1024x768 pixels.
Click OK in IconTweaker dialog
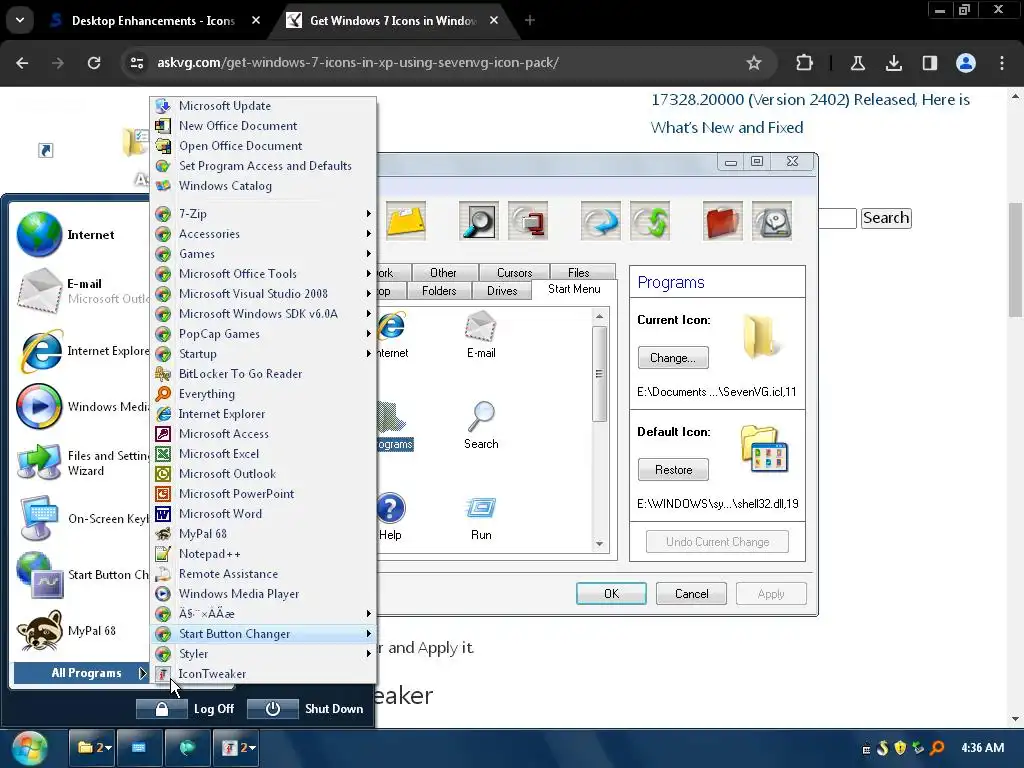(x=611, y=594)
